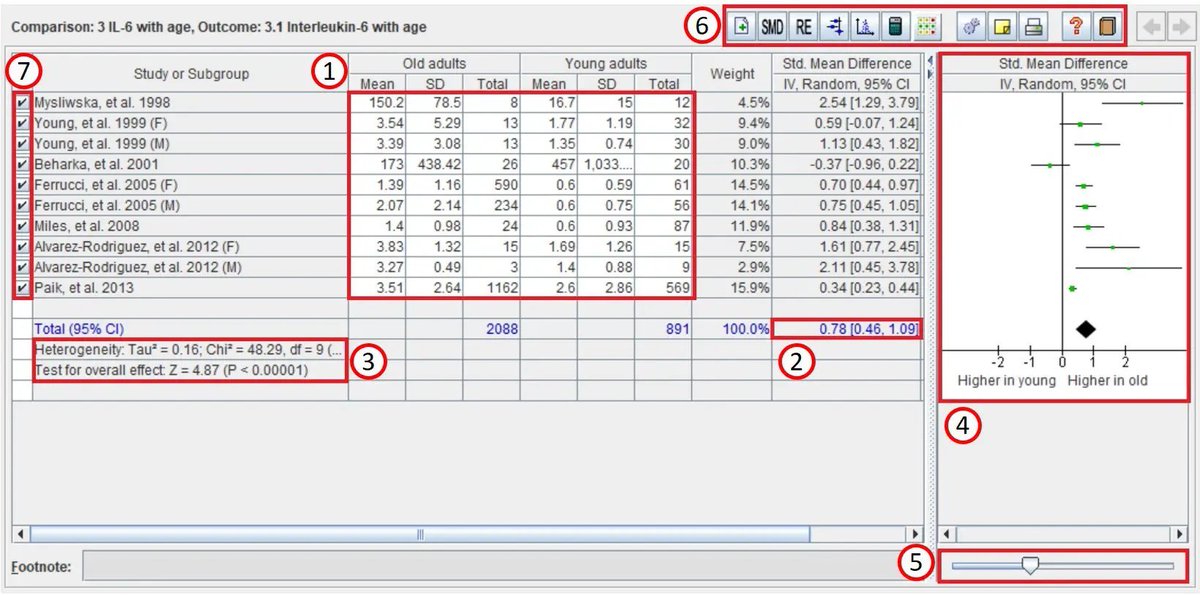This screenshot has width=1200, height=595.
Task: Click the young adults grand total 891
Action: coord(663,328)
